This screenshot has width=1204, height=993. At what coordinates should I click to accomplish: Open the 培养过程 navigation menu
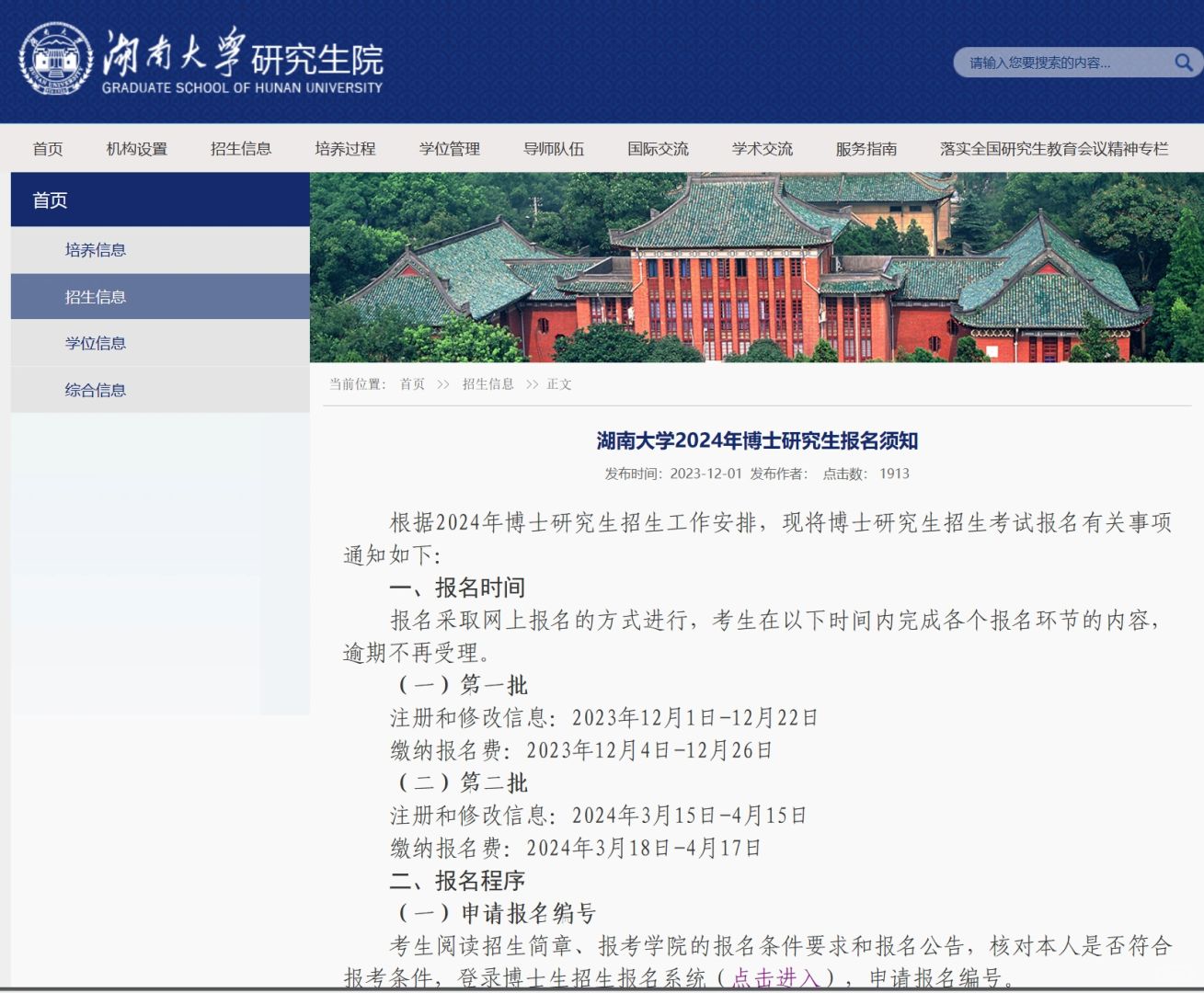click(x=345, y=149)
